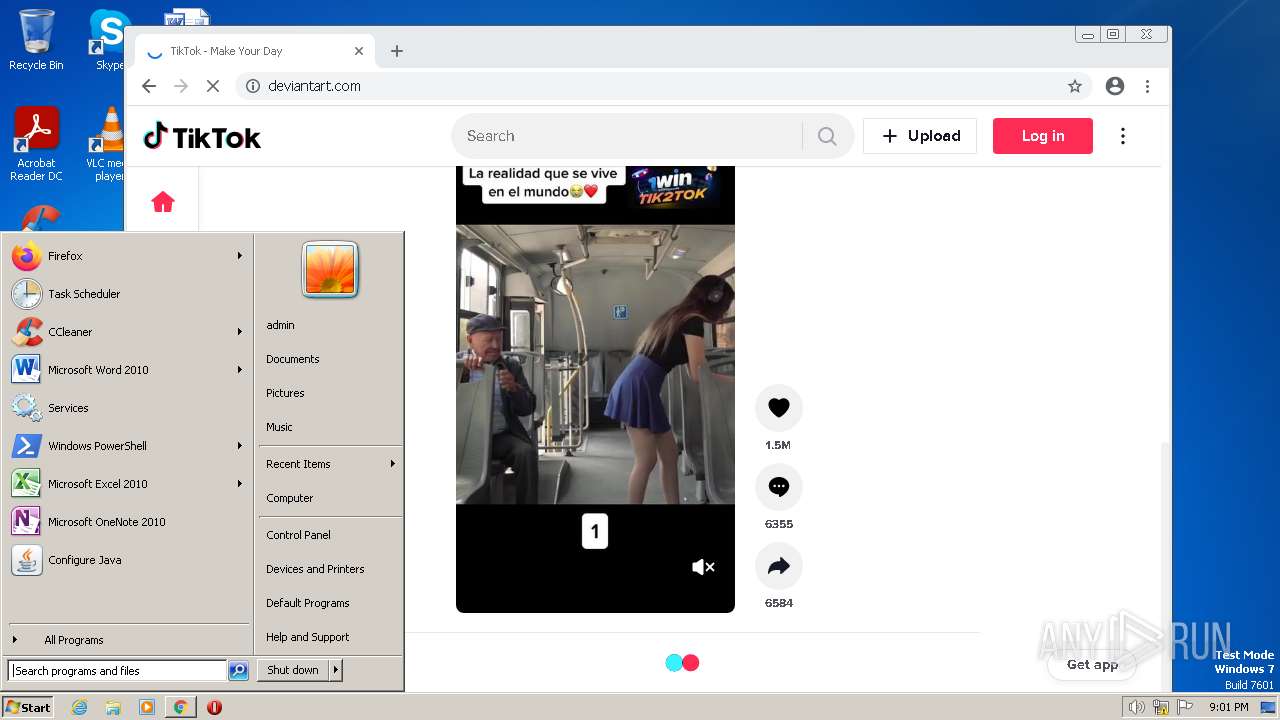The height and width of the screenshot is (720, 1280).
Task: Click the search magnifier icon in TikTok
Action: click(827, 136)
